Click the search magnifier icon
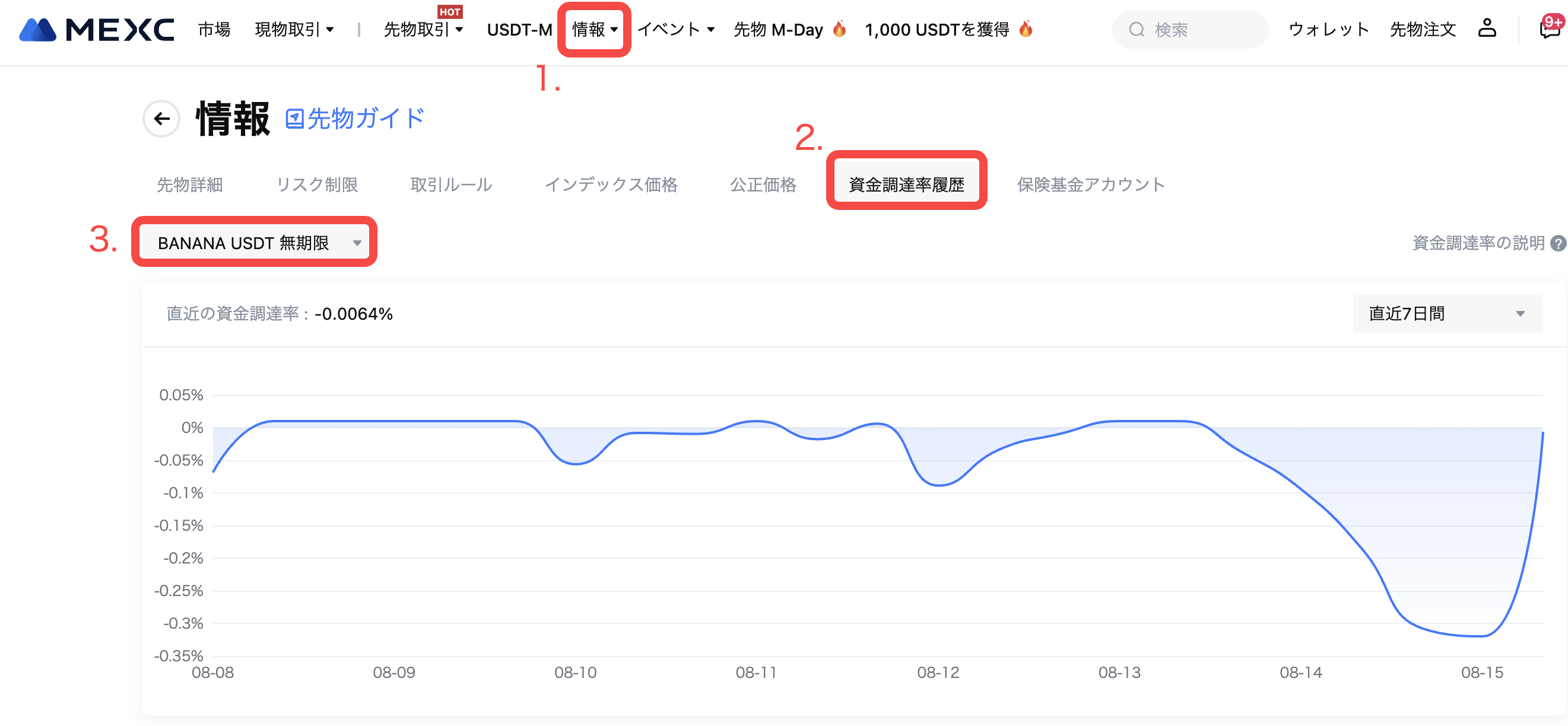Viewport: 1568px width, 726px height. tap(1136, 29)
